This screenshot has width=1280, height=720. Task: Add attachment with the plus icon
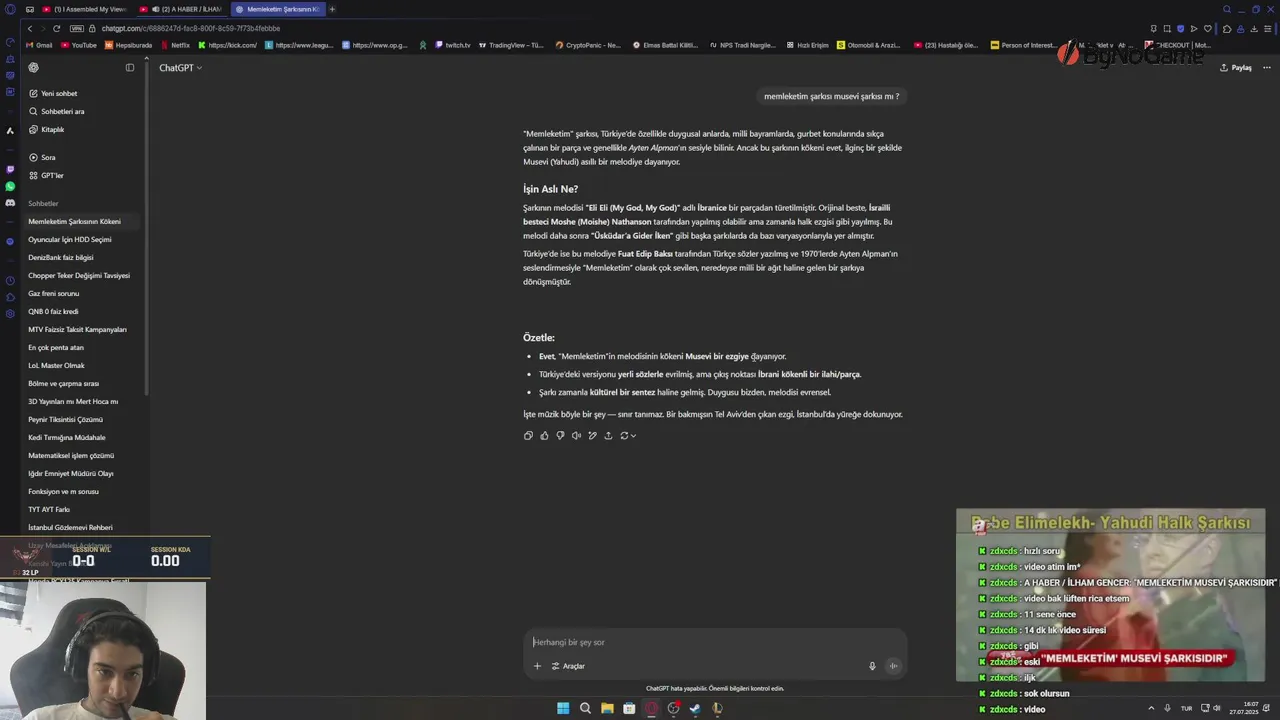coord(537,666)
